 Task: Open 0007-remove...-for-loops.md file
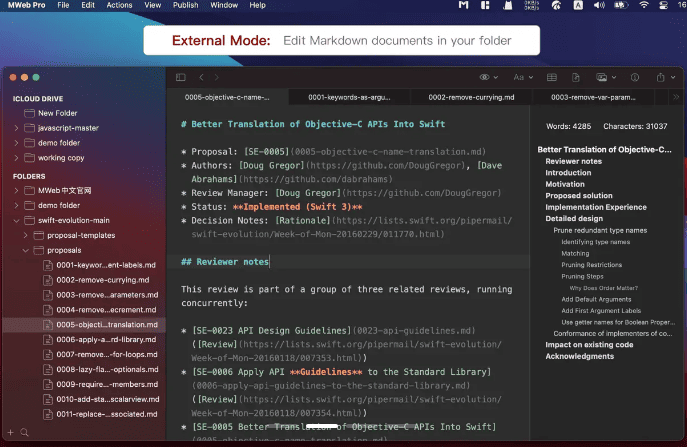[107, 355]
